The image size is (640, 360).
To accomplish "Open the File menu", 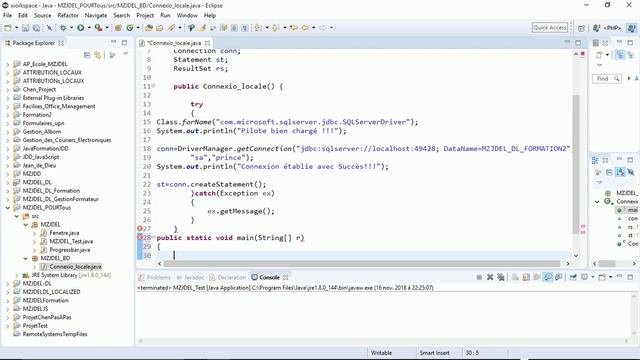I will tap(7, 16).
